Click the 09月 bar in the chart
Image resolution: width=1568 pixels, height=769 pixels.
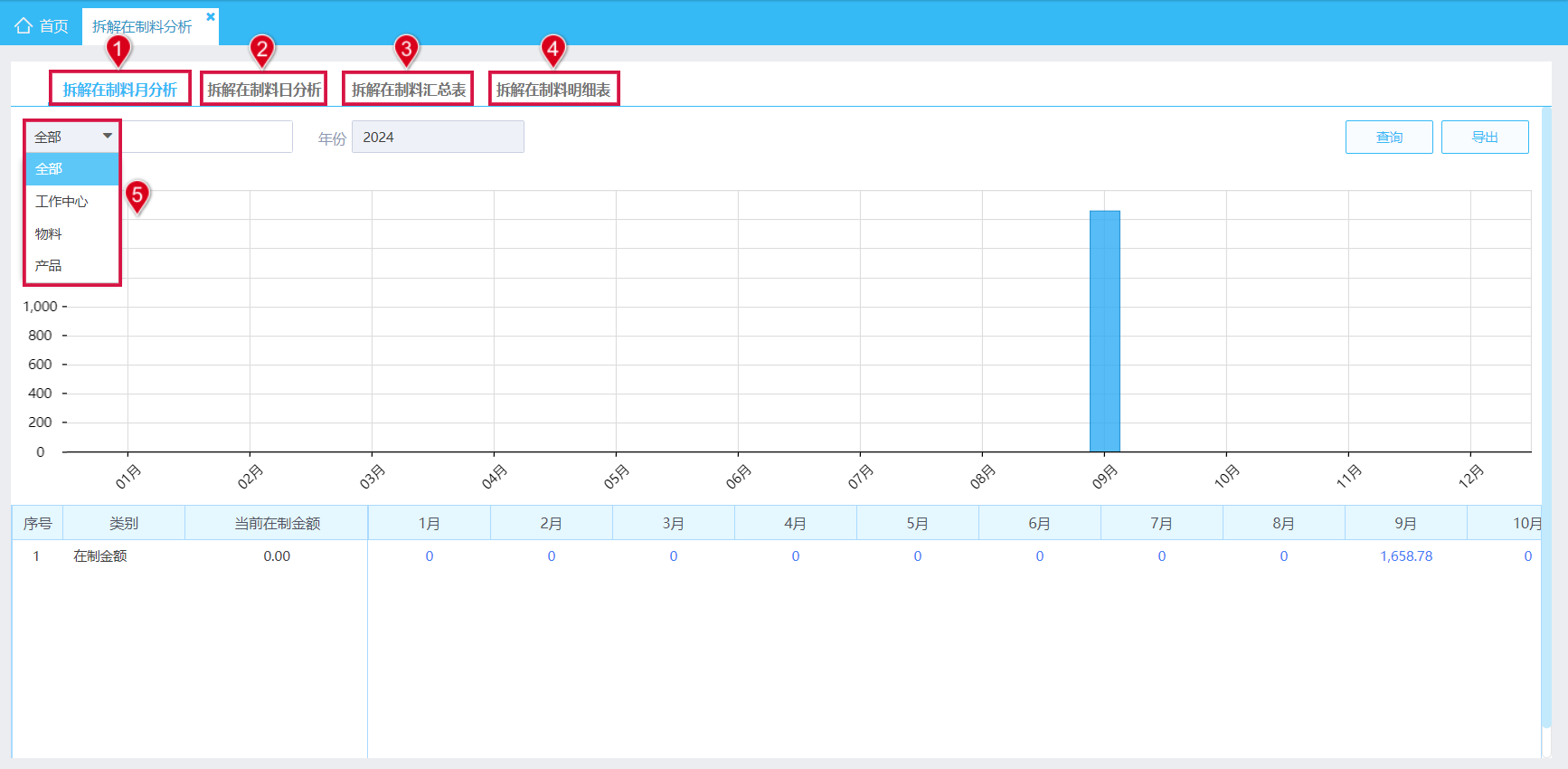point(1105,331)
